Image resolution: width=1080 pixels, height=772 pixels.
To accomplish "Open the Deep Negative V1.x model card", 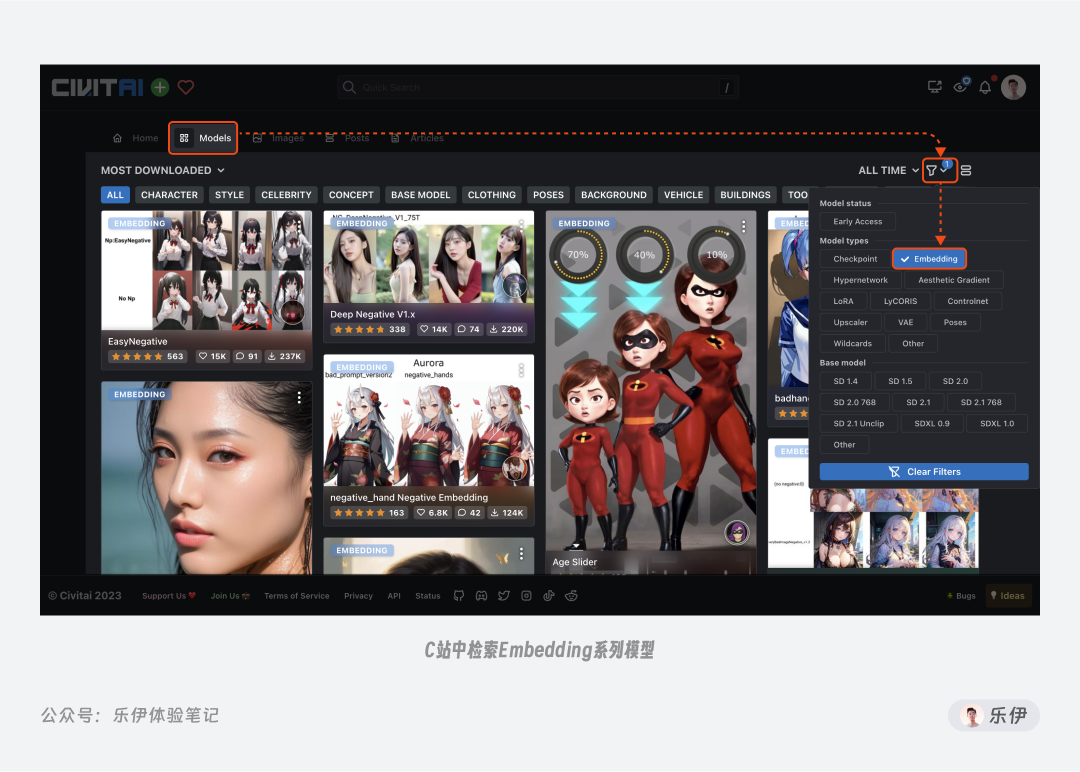I will 428,276.
